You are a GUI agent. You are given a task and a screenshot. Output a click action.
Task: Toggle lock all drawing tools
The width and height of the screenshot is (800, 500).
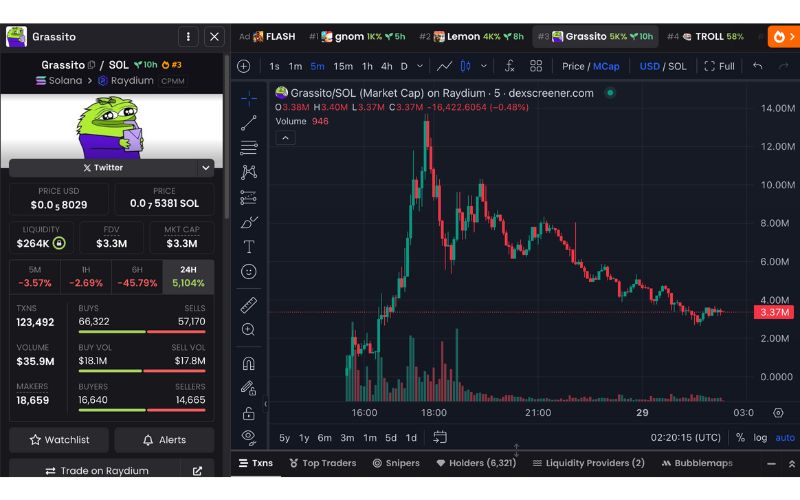(248, 413)
